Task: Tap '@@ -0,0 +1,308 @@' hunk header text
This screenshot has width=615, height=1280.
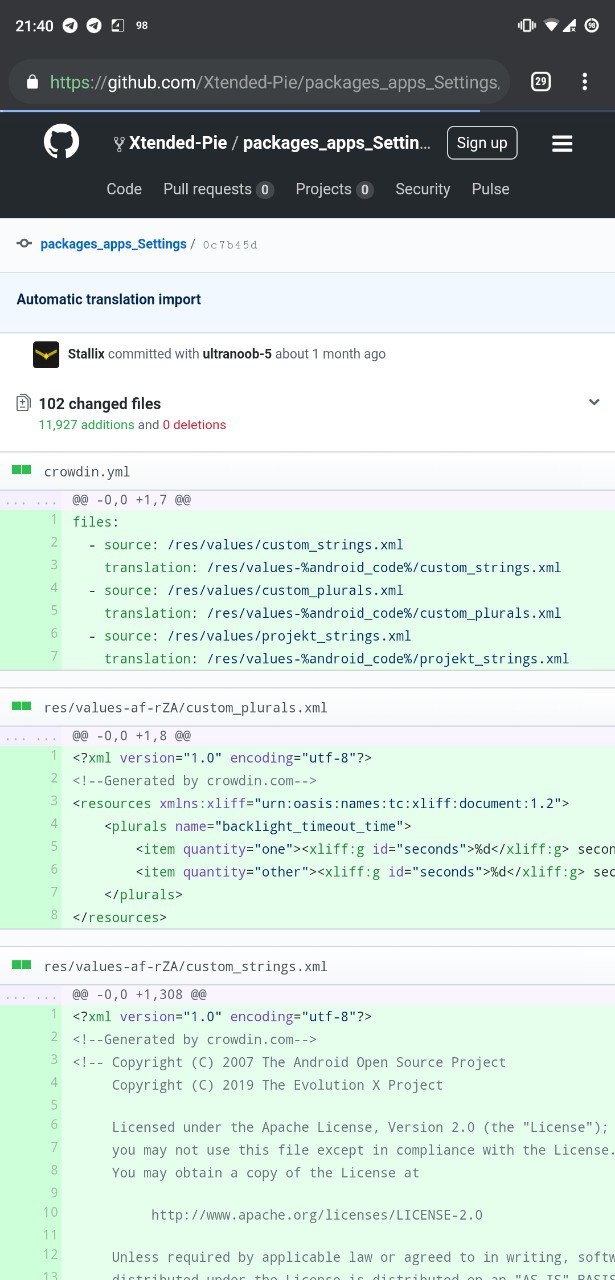Action: click(139, 994)
